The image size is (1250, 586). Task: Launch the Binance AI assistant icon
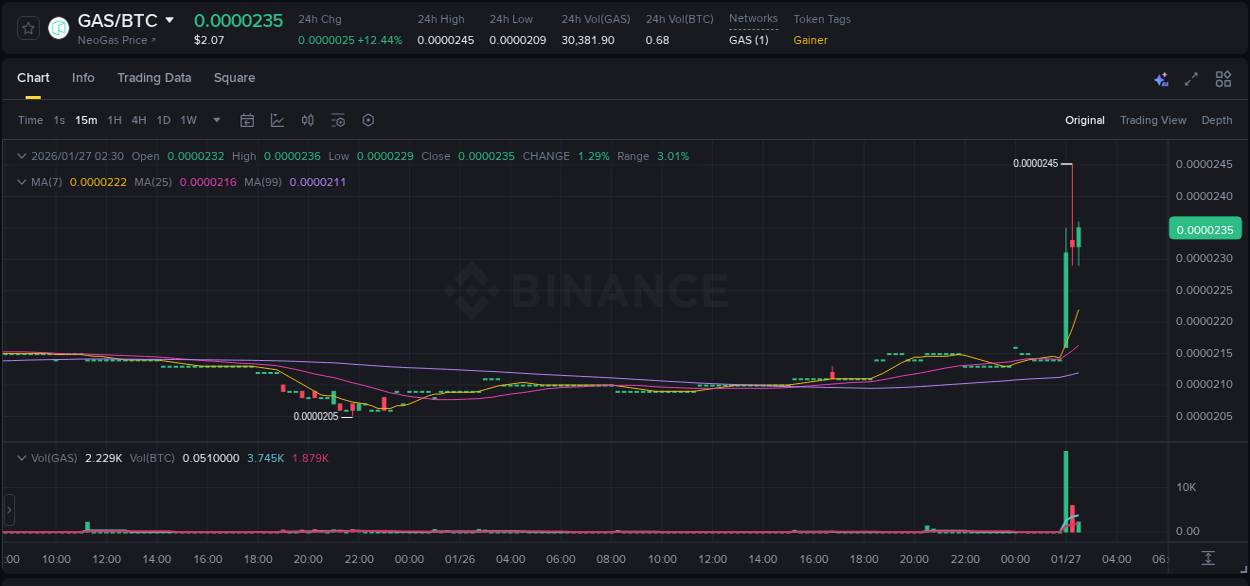(x=1161, y=78)
